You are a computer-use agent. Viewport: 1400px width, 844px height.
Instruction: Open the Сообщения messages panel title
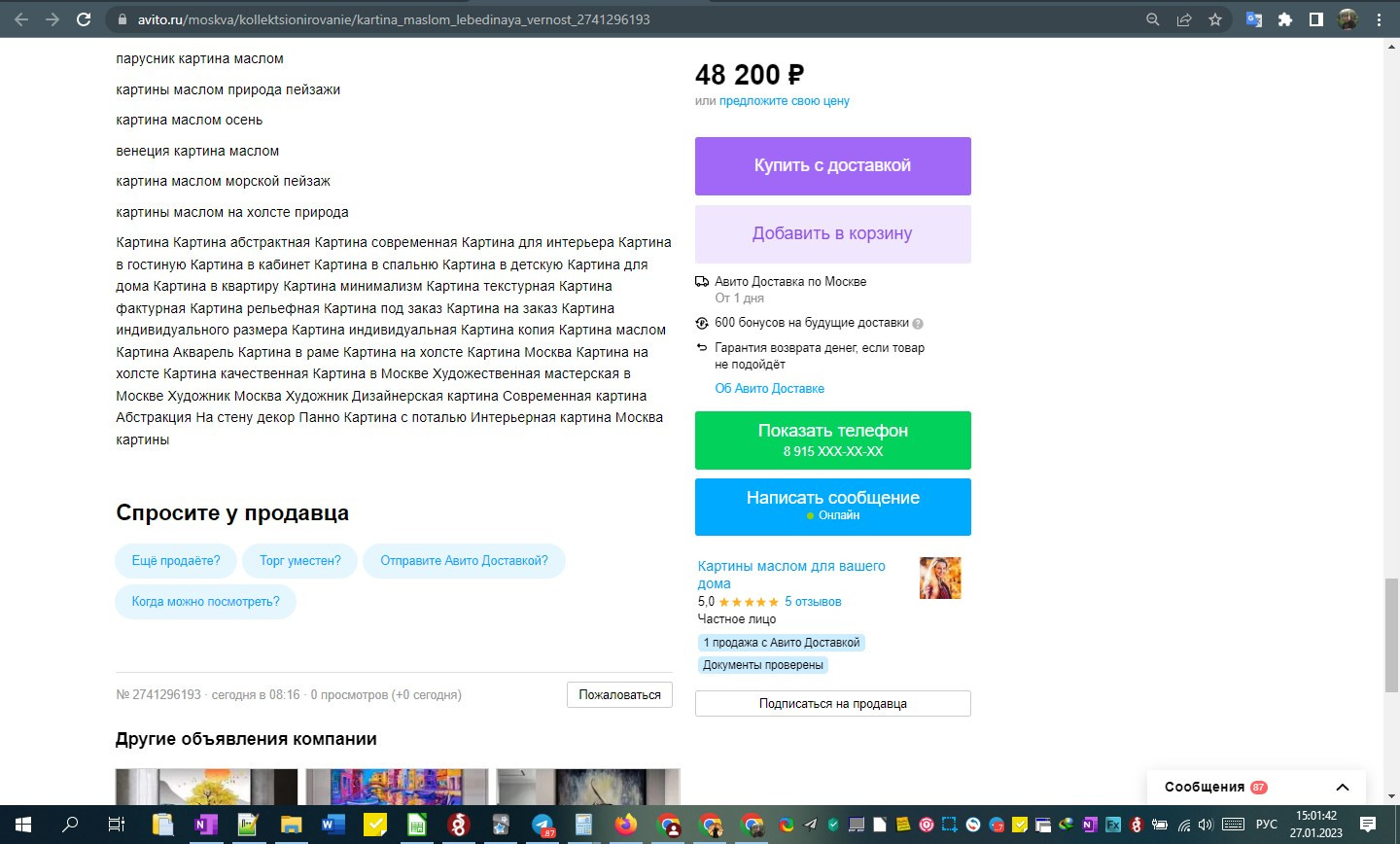(1205, 788)
